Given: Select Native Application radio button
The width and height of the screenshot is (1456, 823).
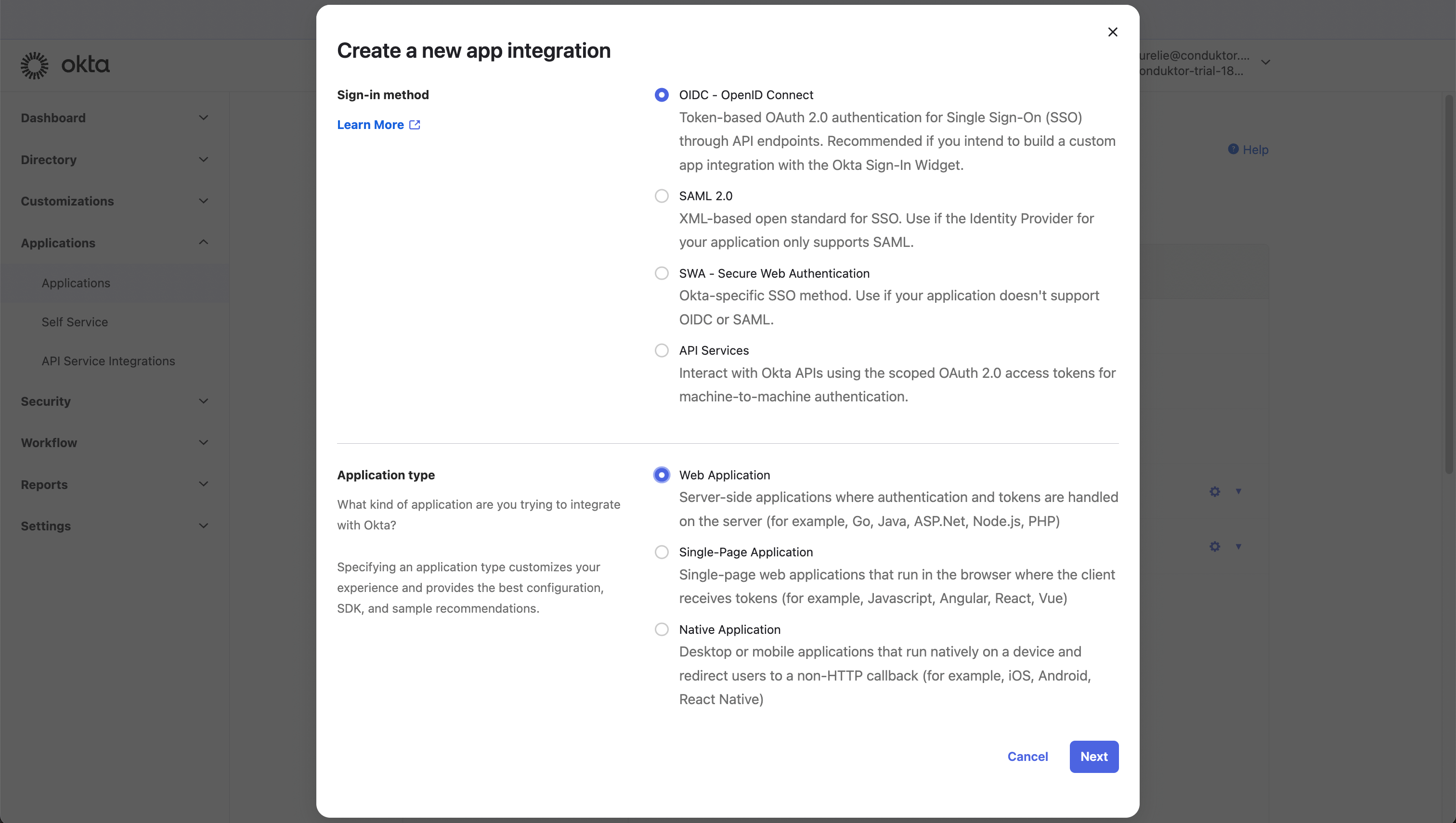Looking at the screenshot, I should pos(661,630).
